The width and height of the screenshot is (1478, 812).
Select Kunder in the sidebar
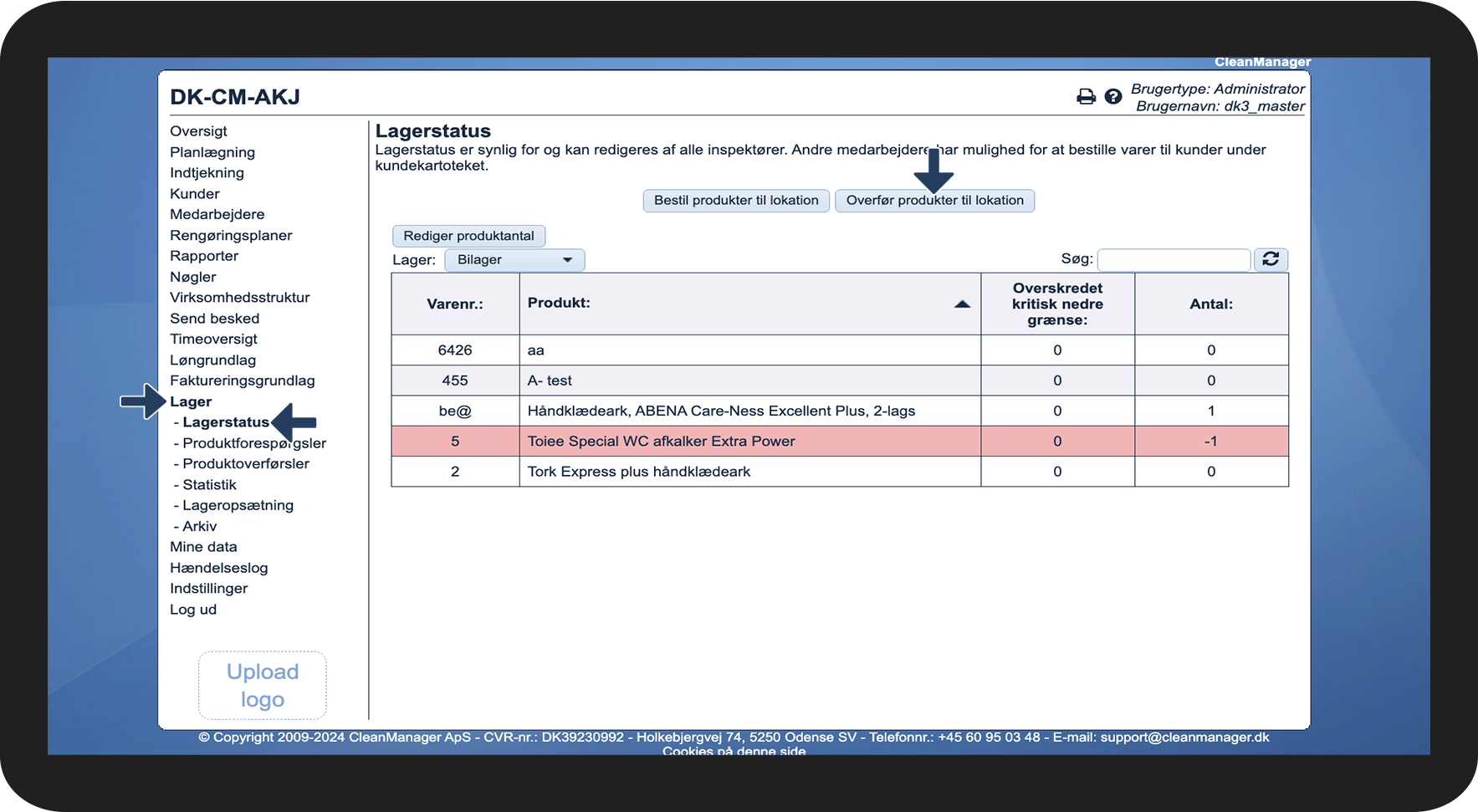(195, 194)
